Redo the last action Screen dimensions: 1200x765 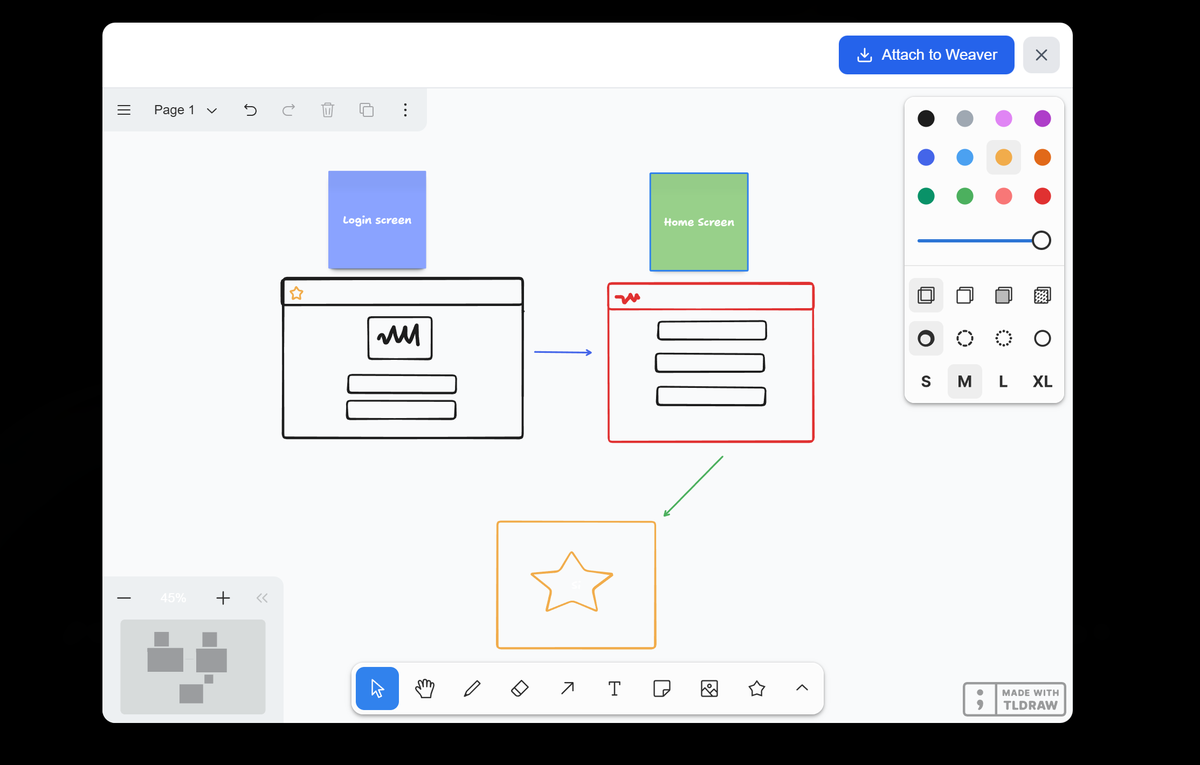click(x=288, y=110)
